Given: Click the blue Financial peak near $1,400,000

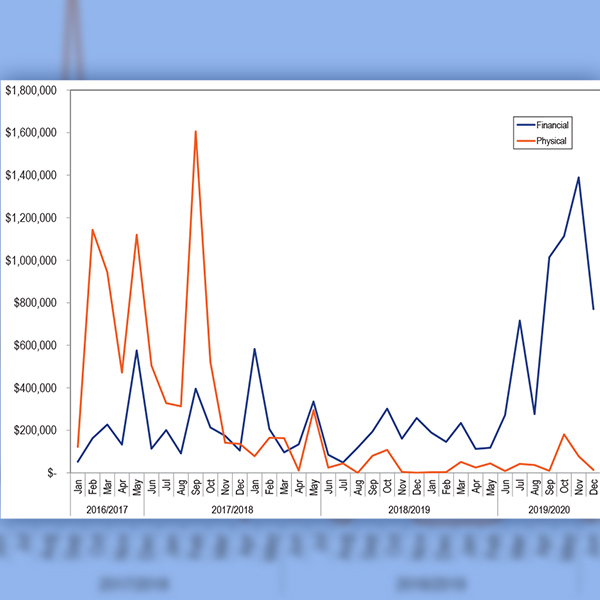Looking at the screenshot, I should (x=578, y=178).
